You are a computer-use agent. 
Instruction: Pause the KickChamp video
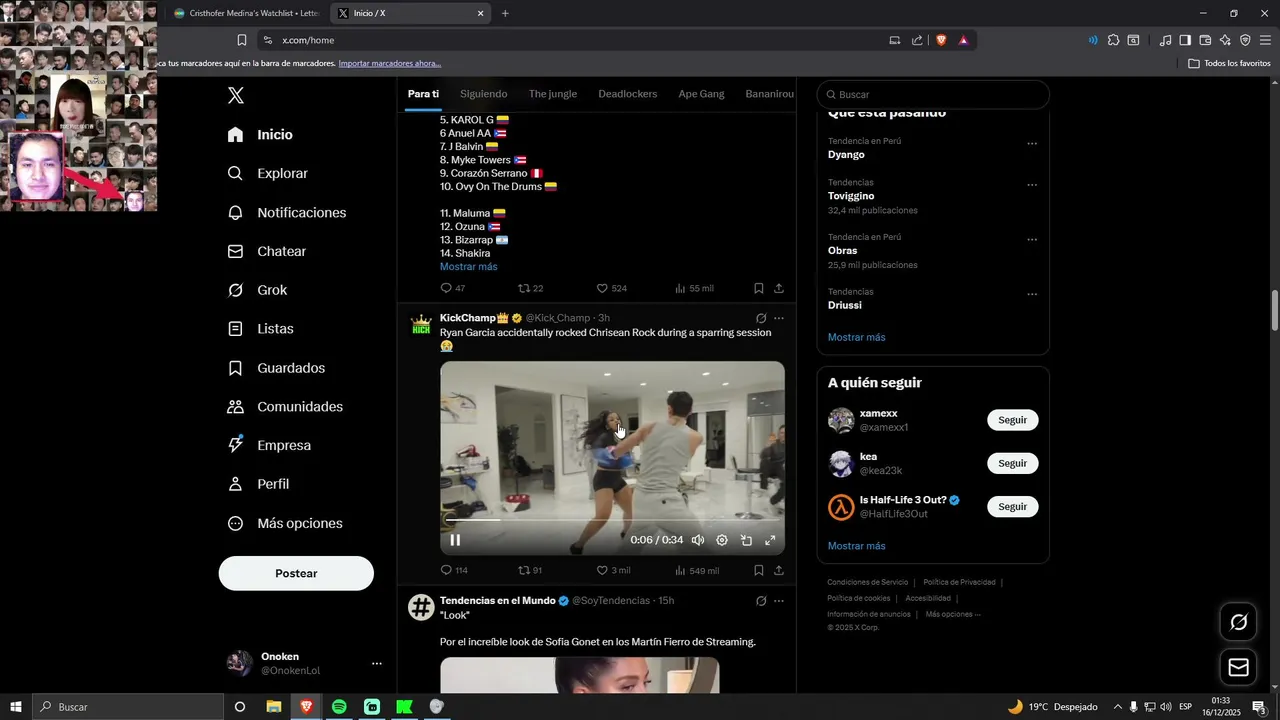[x=455, y=540]
